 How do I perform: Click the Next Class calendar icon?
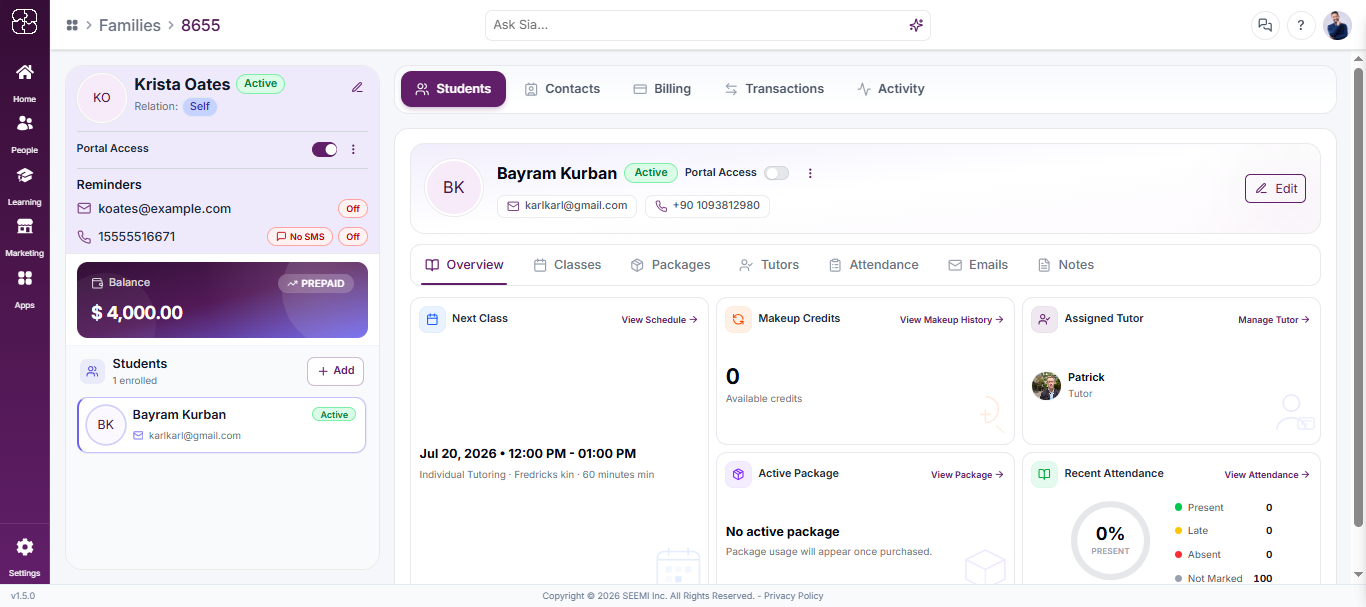(433, 320)
